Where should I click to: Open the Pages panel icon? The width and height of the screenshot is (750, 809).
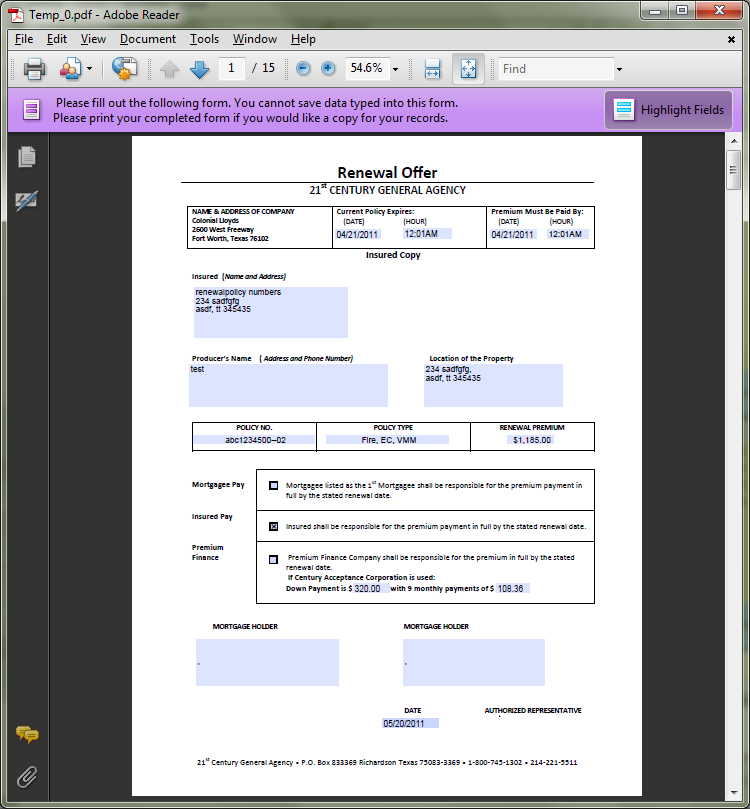[27, 157]
